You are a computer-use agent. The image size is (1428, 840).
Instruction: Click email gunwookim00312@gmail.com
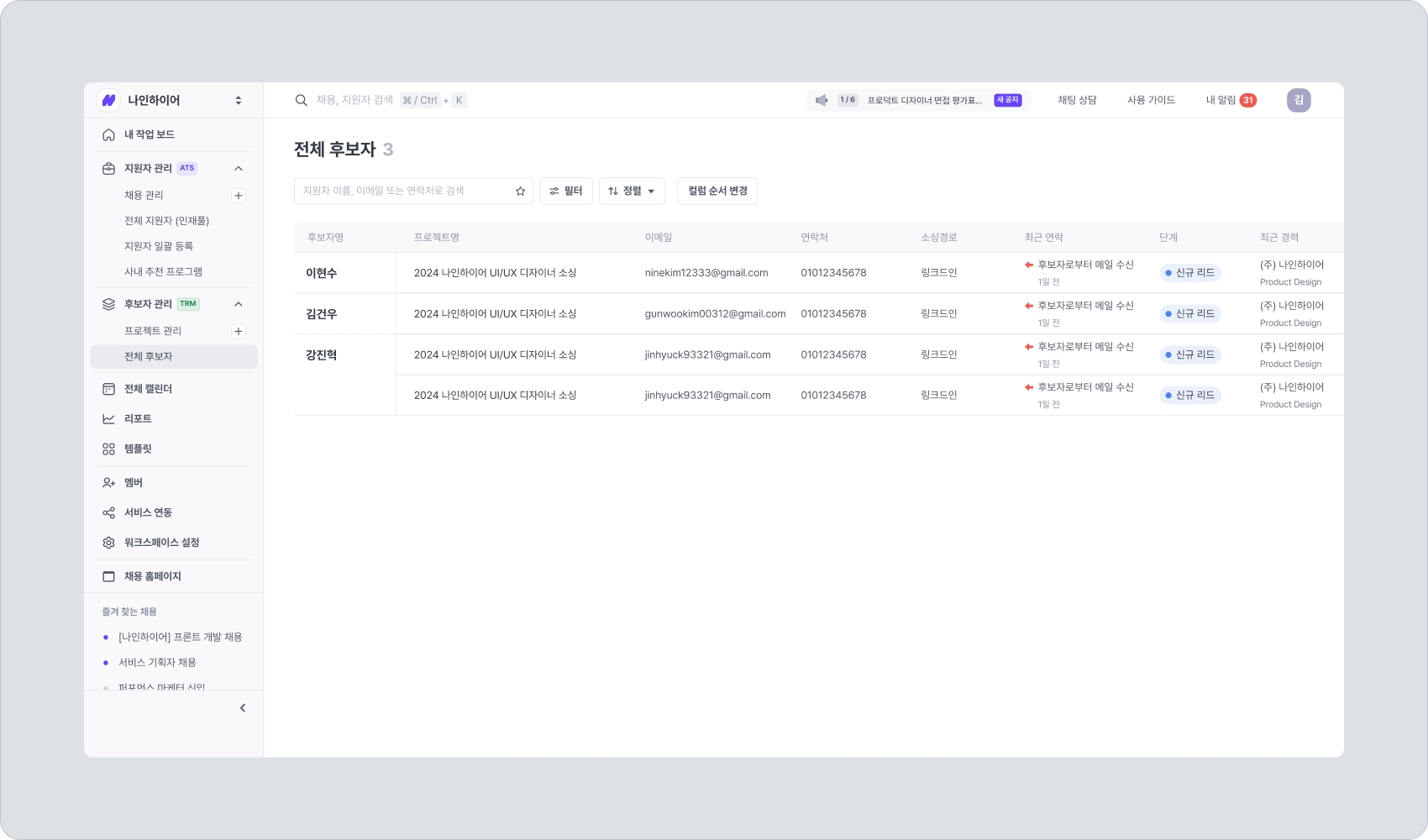[x=715, y=314]
